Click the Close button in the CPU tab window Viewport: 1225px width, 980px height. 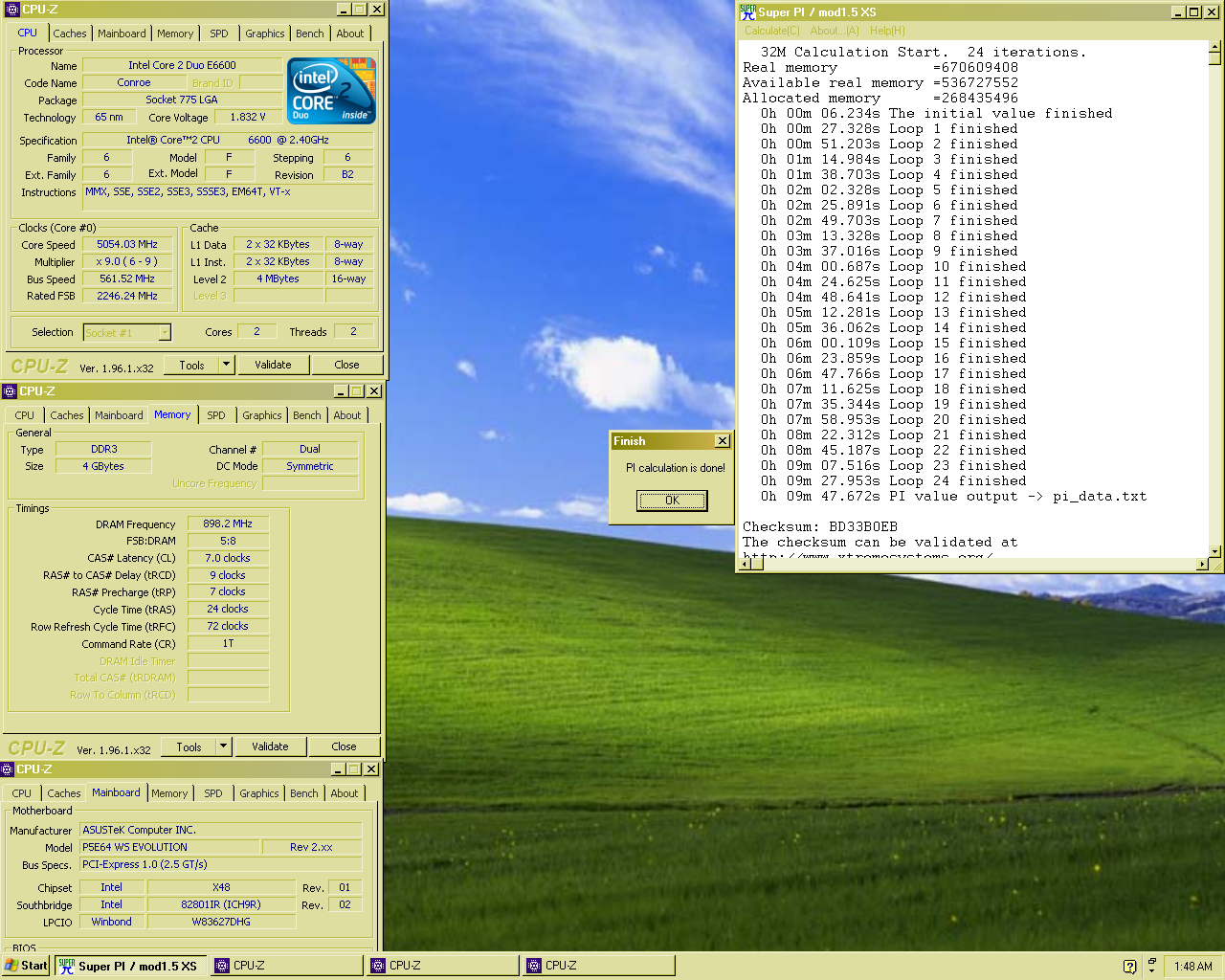click(346, 365)
